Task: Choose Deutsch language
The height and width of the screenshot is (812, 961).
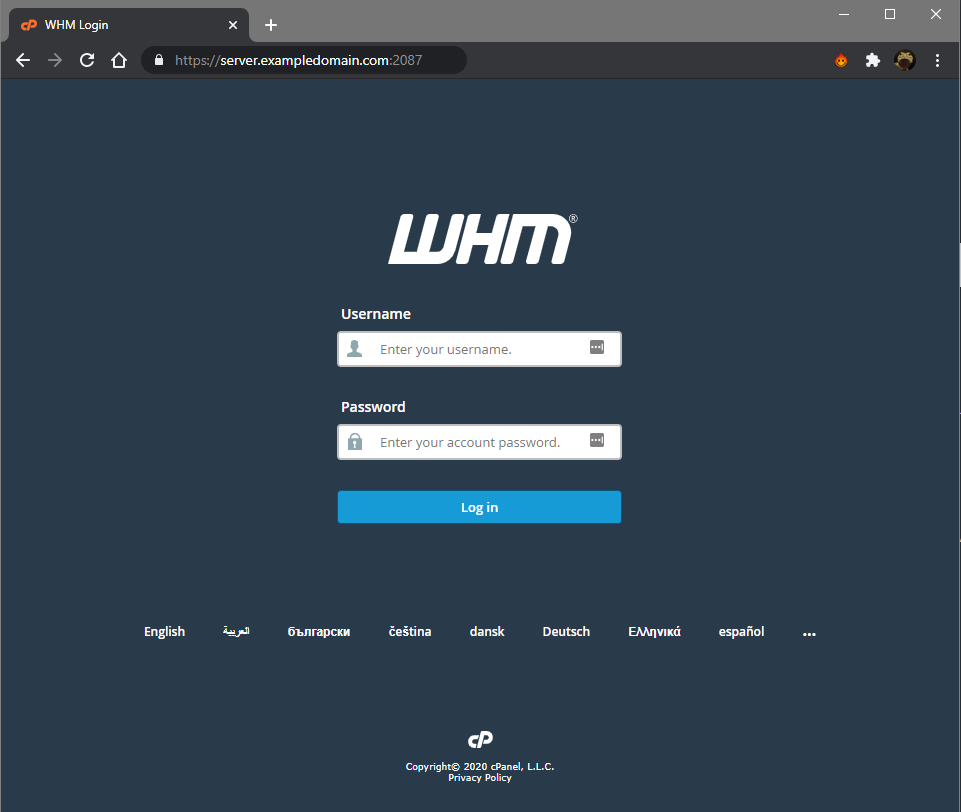Action: coord(566,631)
